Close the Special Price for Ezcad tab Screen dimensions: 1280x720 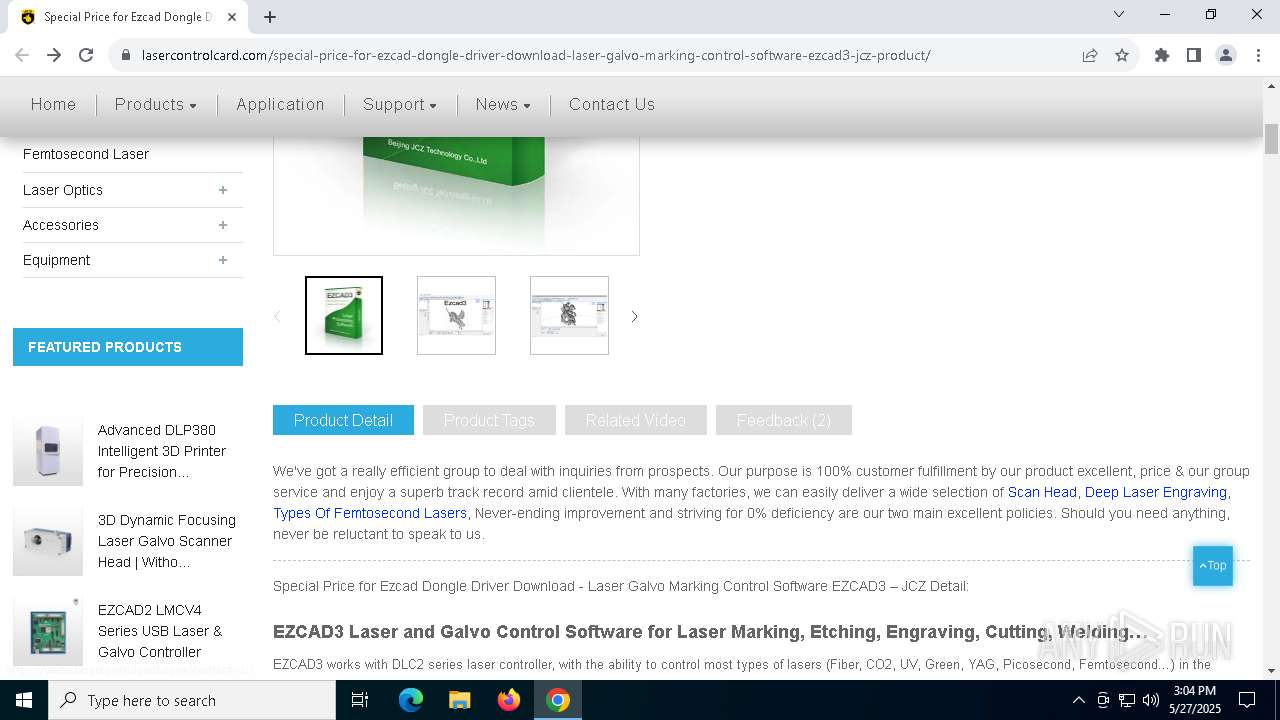pos(232,17)
